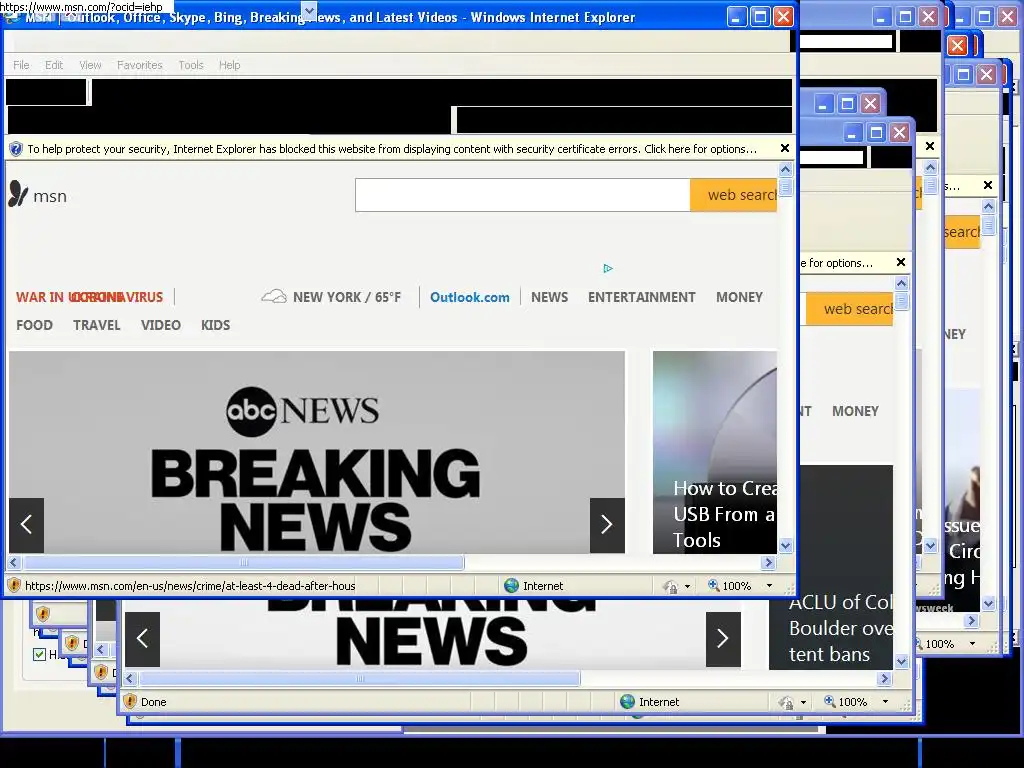Click the horizontal scrollbar thumb in front window
The image size is (1024, 768).
click(244, 562)
